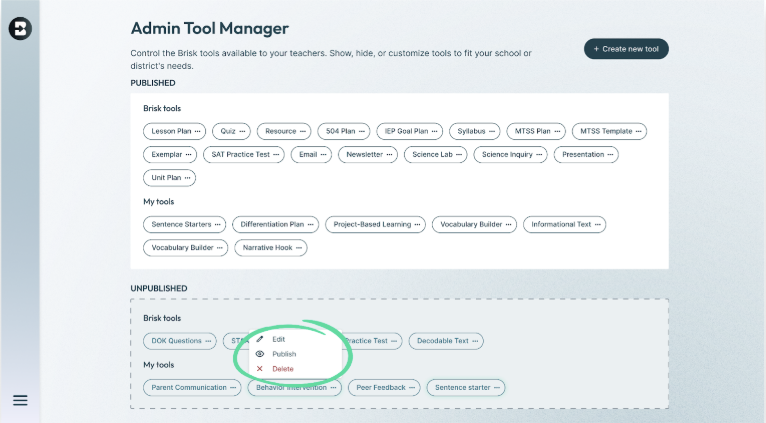Open ellipsis menu on Sentence starter chip
766x423 pixels.
tap(497, 388)
